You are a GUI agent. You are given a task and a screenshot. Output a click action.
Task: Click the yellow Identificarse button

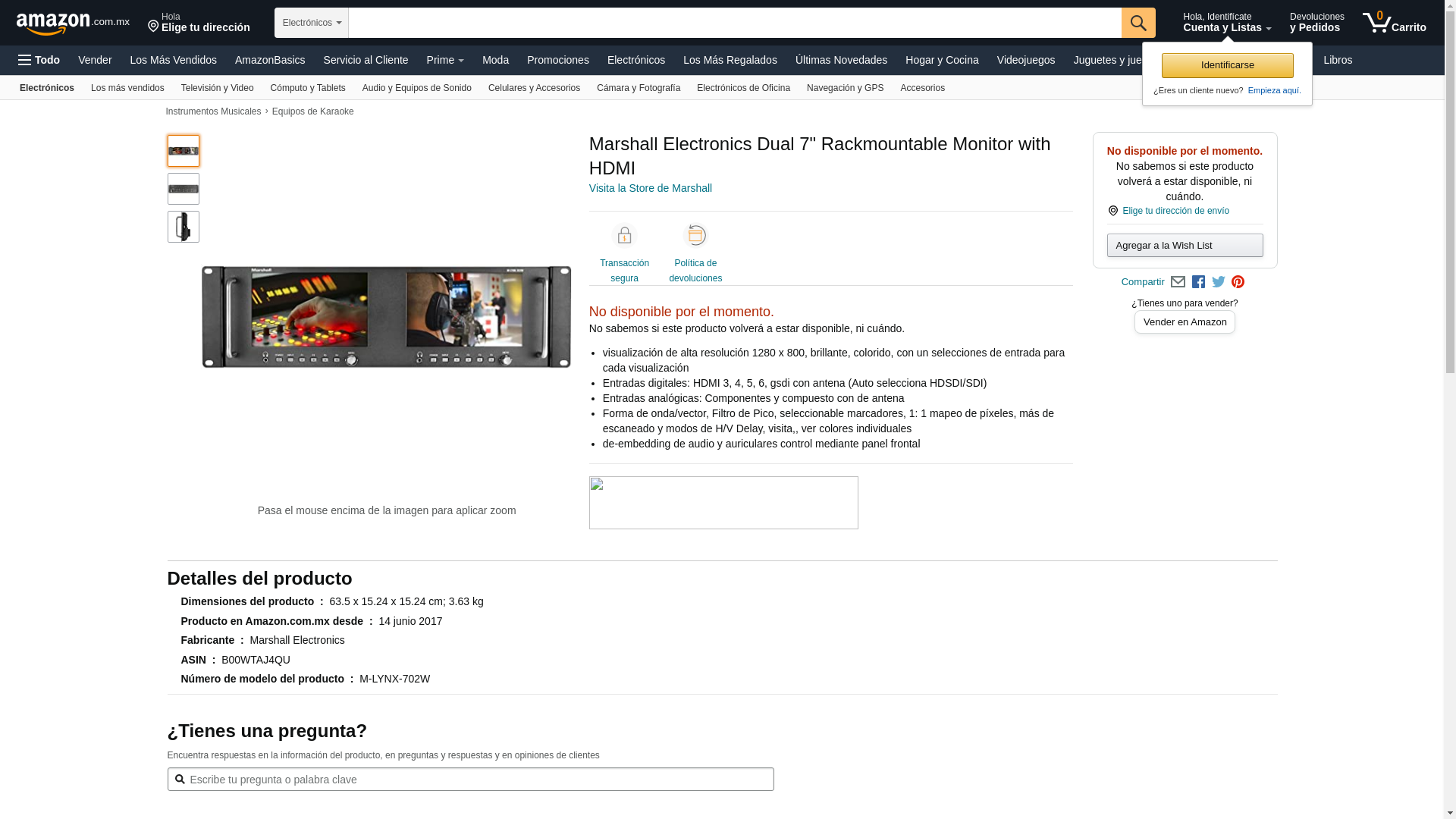coord(1227,65)
